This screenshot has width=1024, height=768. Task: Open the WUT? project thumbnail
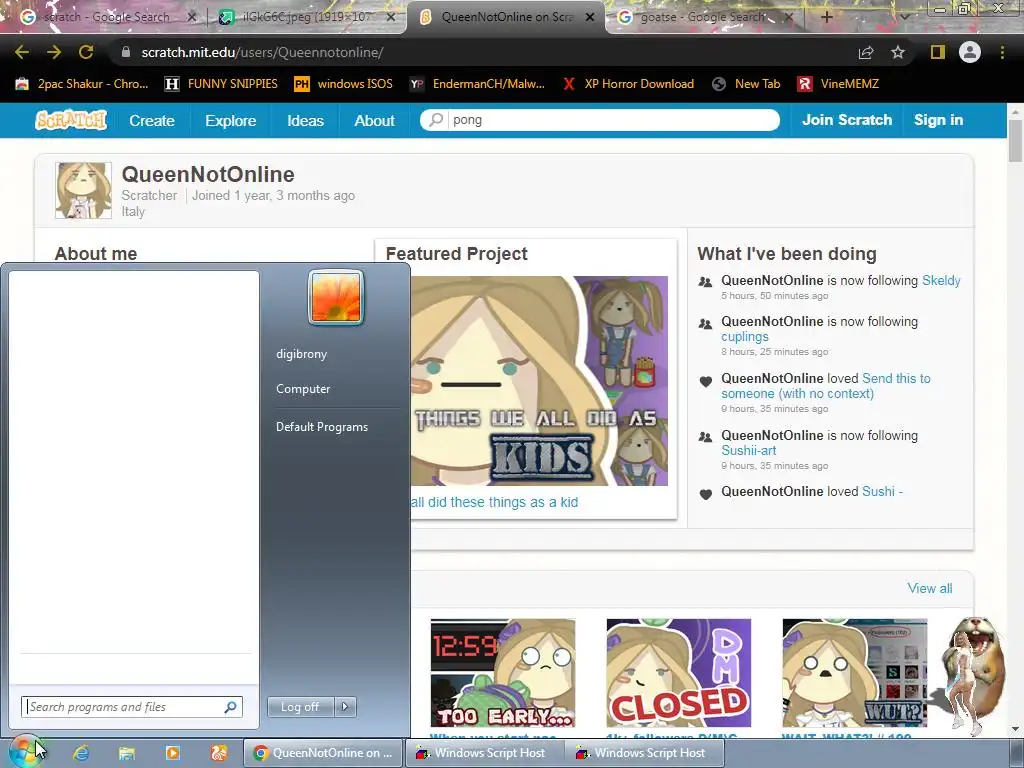tap(855, 673)
